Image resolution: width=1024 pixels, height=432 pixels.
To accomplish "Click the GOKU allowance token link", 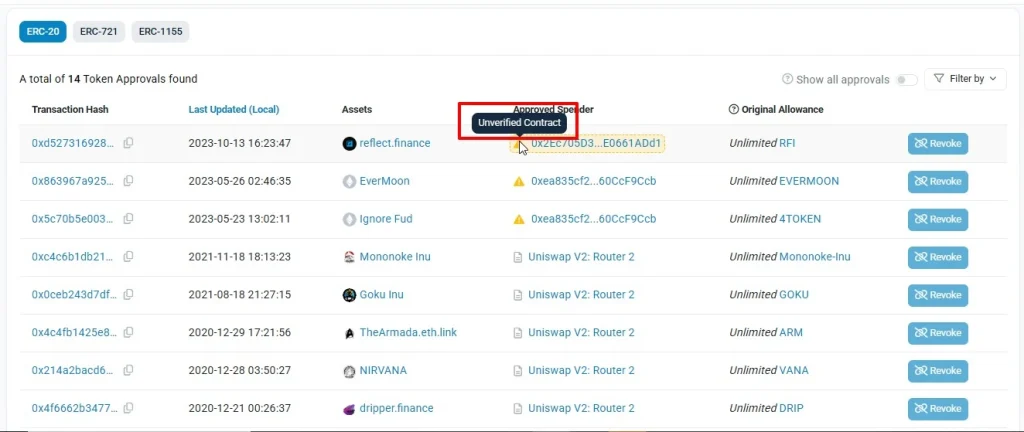I will (x=794, y=294).
